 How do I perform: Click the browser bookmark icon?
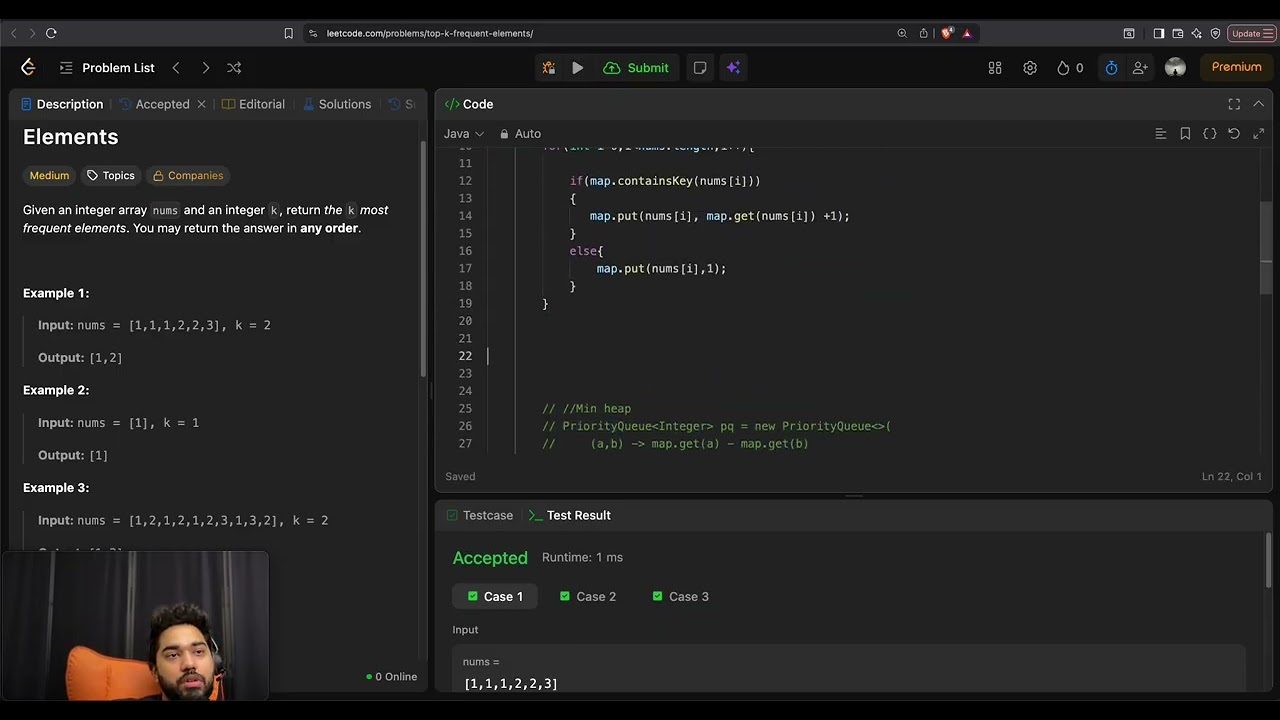(289, 33)
